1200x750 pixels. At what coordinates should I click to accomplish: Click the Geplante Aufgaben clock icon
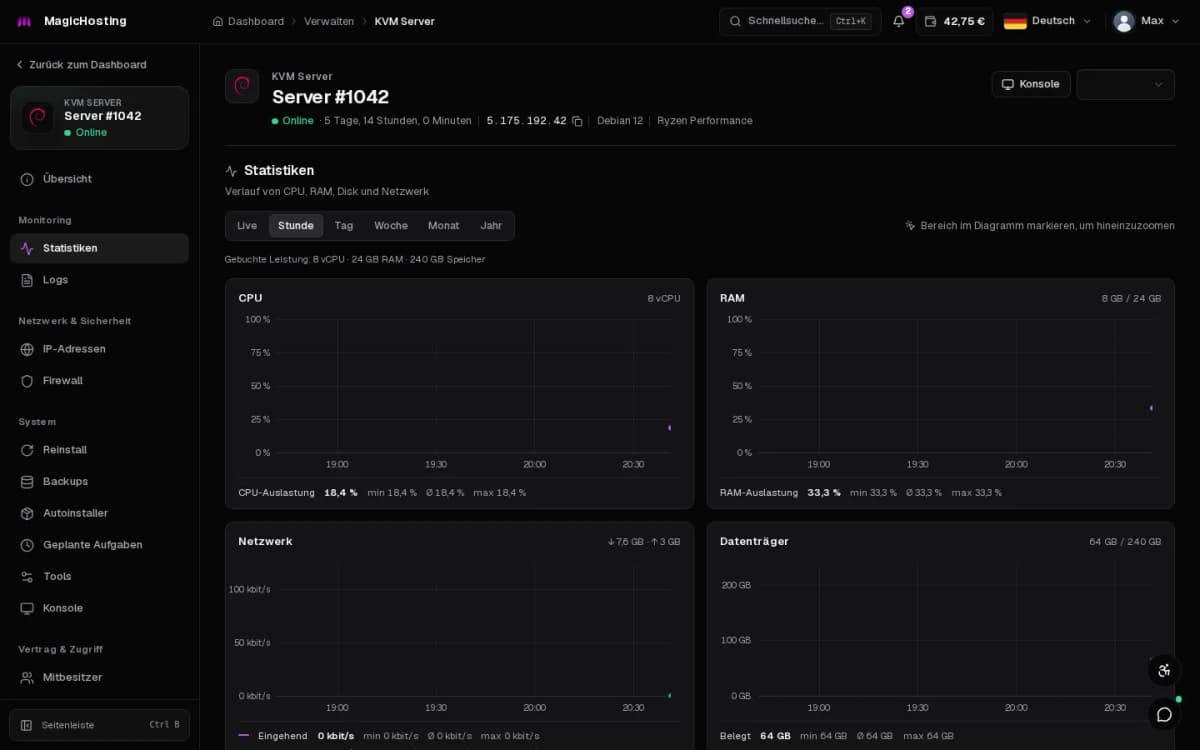(27, 545)
